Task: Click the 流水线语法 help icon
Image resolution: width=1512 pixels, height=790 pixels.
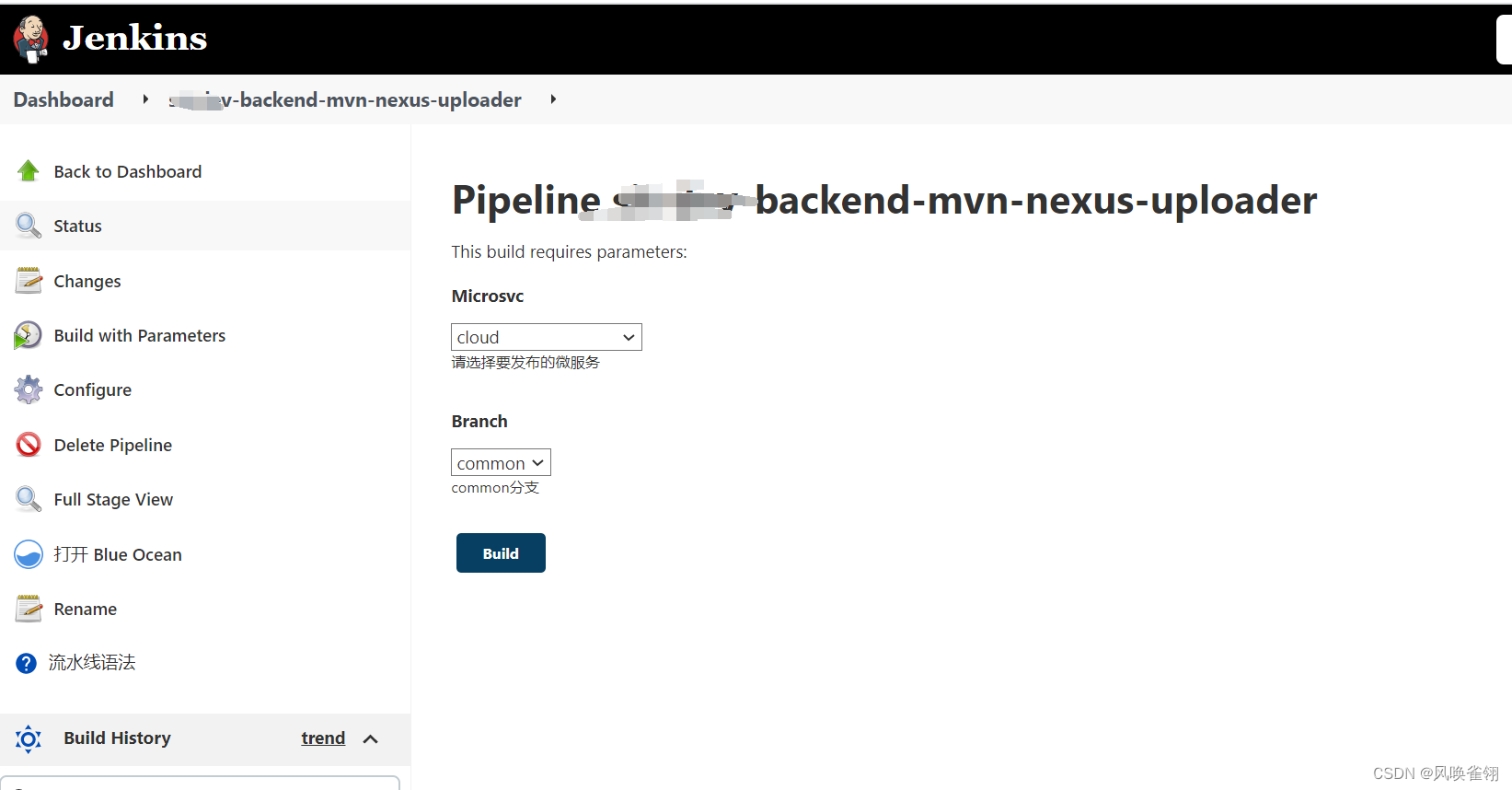Action: tap(26, 662)
